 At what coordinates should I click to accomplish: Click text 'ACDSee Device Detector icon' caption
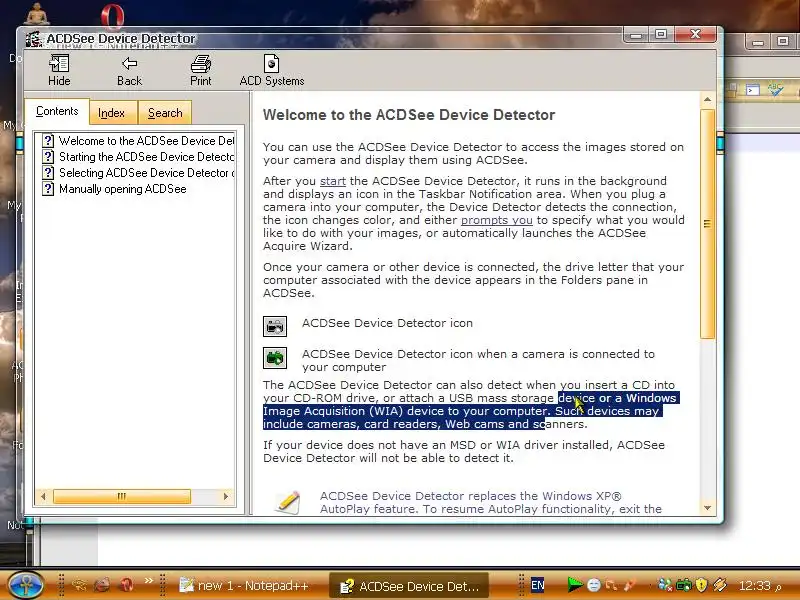pyautogui.click(x=387, y=323)
